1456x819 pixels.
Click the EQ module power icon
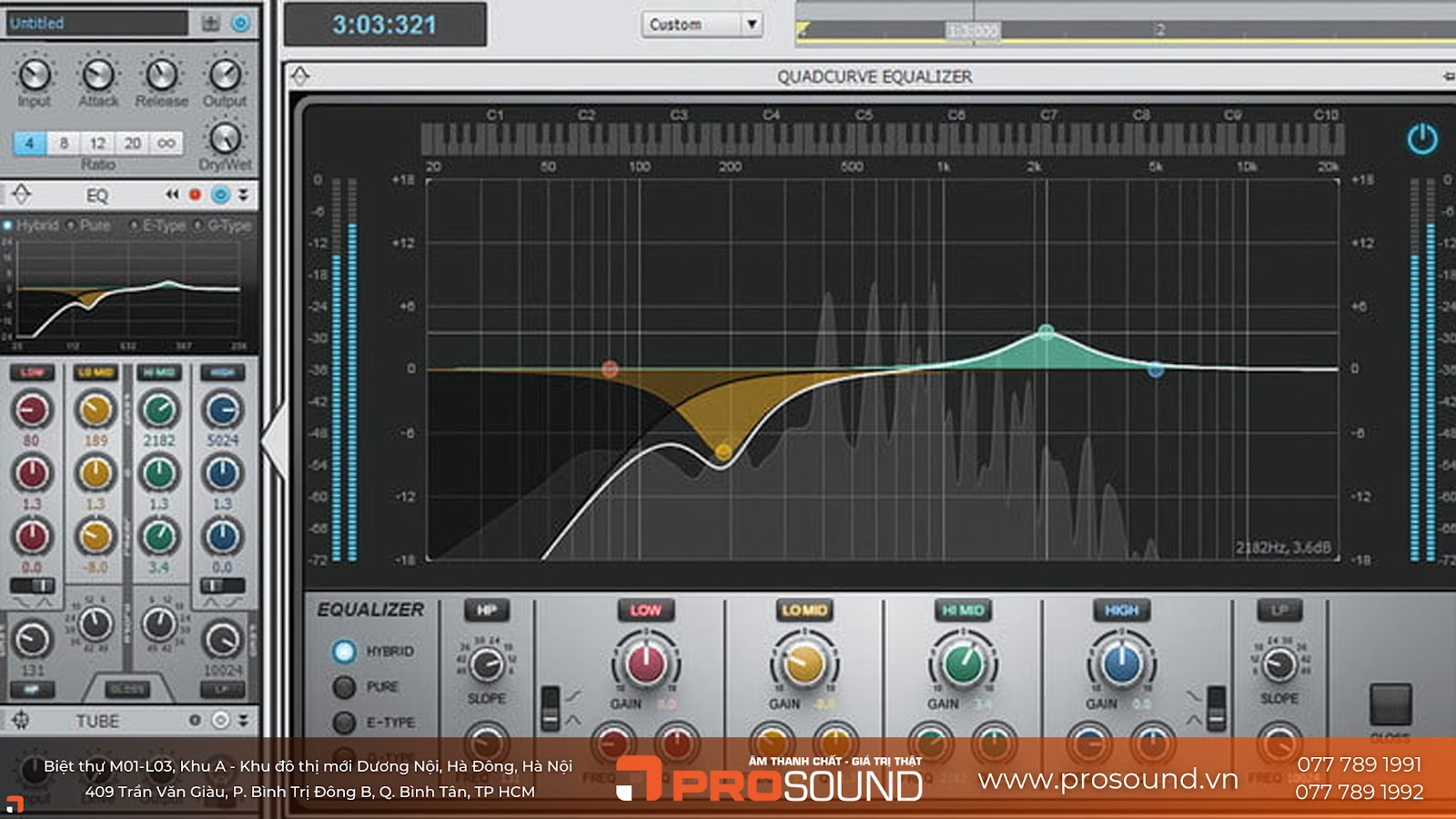click(220, 195)
